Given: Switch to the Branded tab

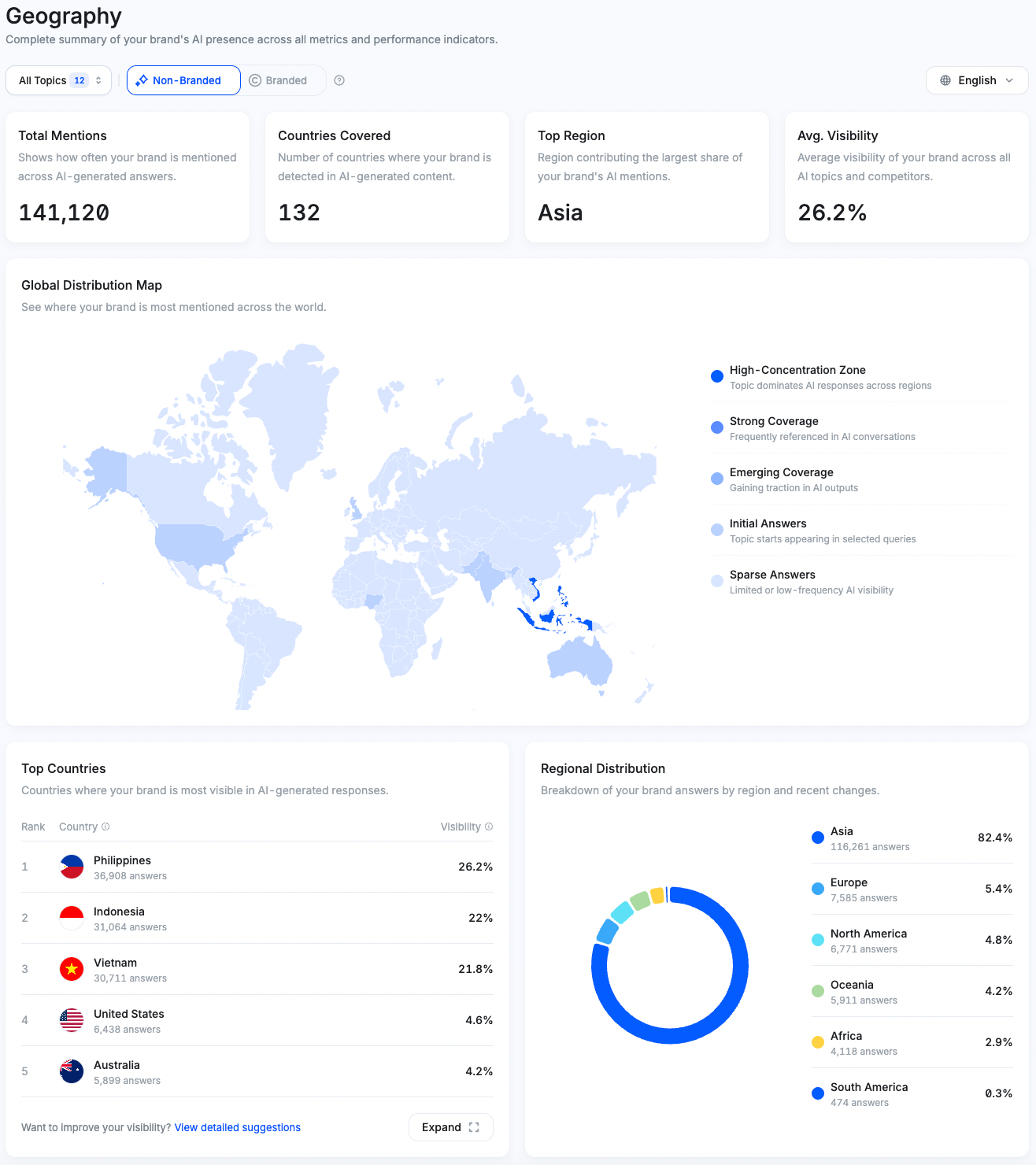Looking at the screenshot, I should (282, 80).
